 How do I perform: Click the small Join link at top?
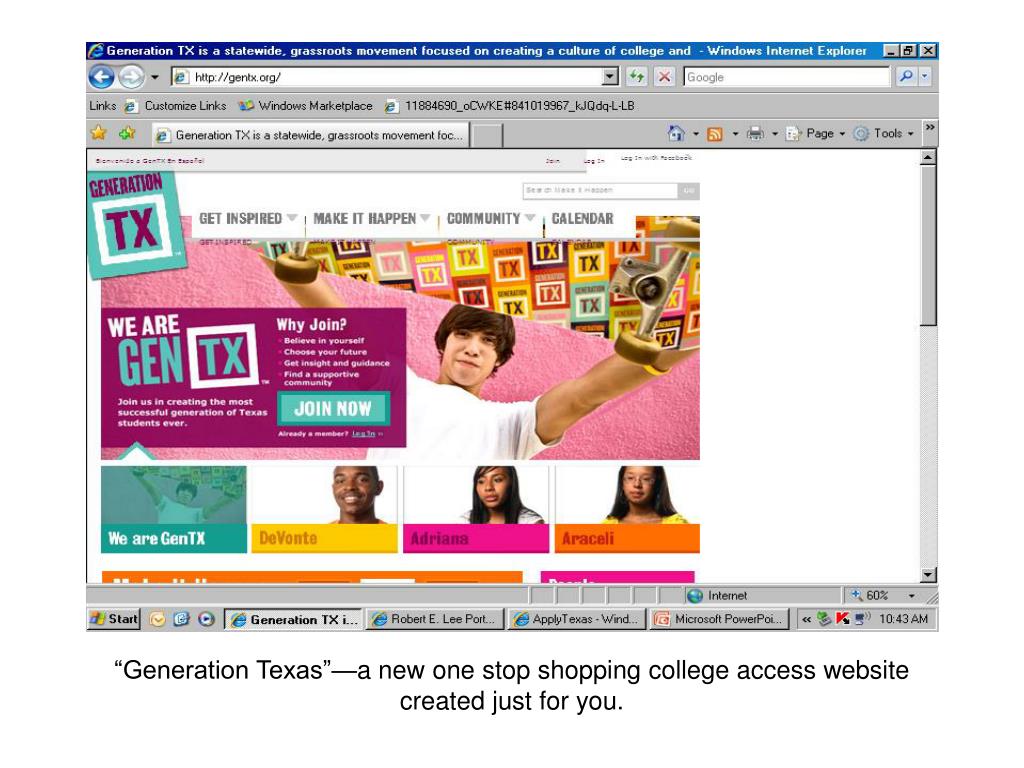(552, 161)
